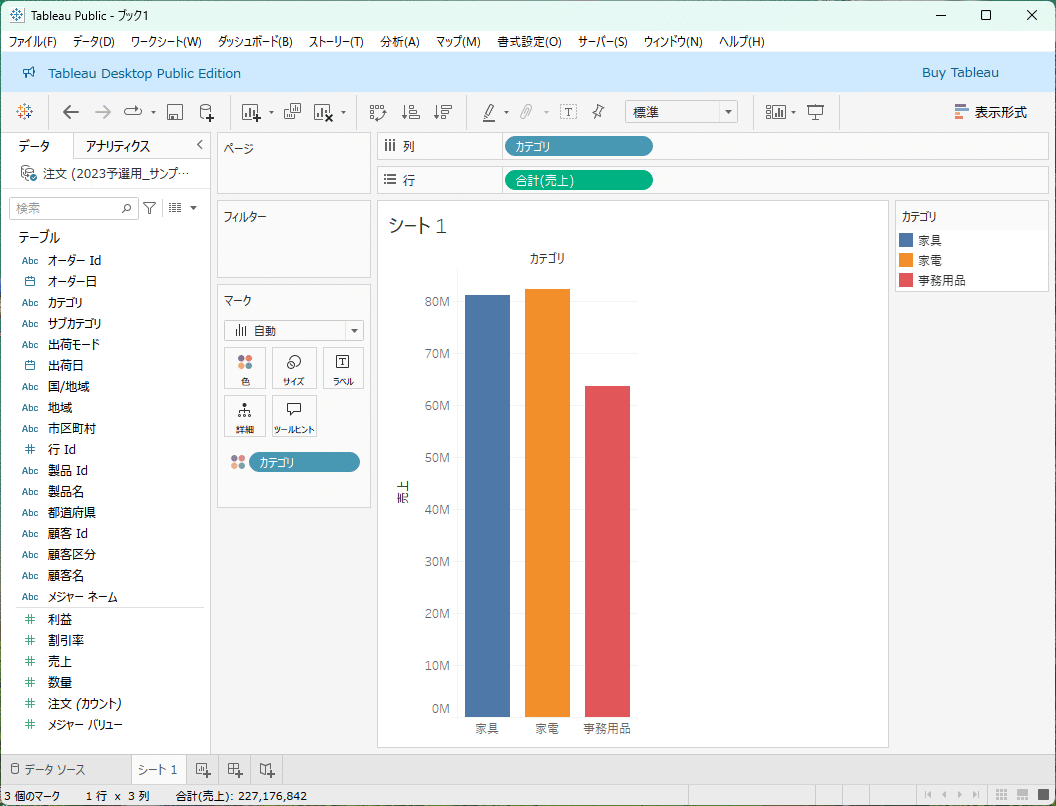1056x806 pixels.
Task: Click the New Data Source icon
Action: coord(206,112)
